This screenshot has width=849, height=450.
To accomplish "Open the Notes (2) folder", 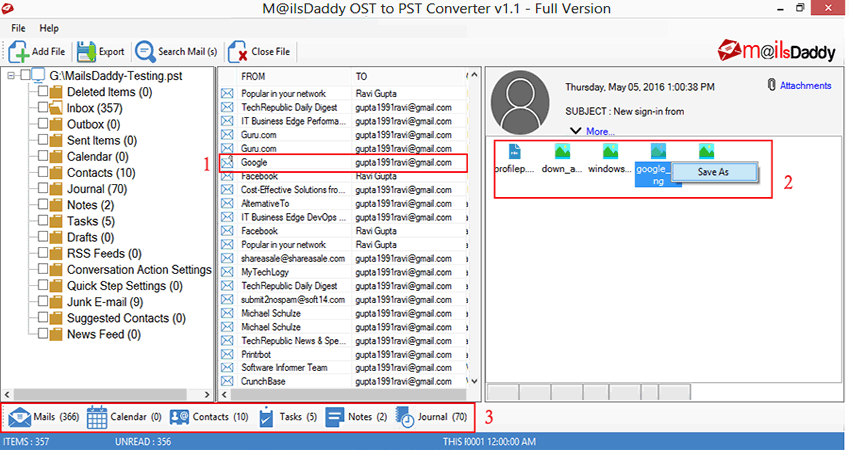I will tap(90, 205).
